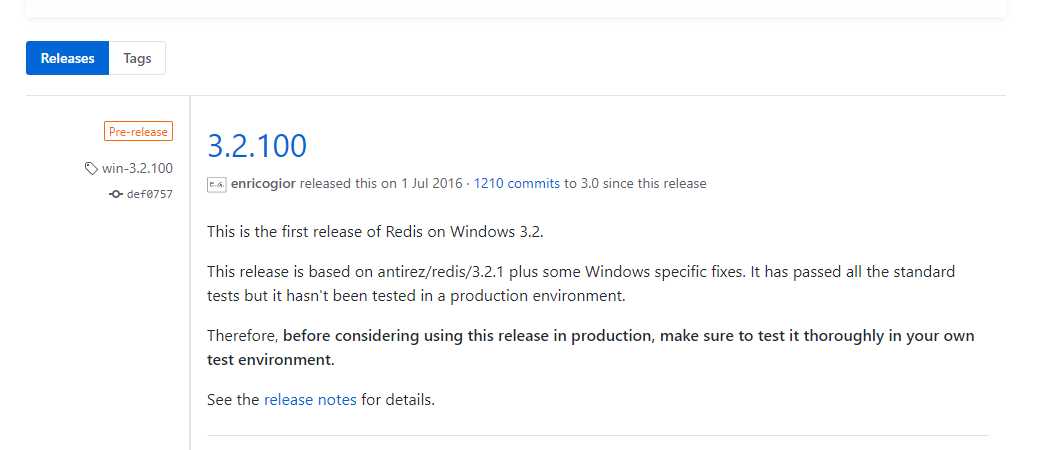The width and height of the screenshot is (1045, 450).
Task: View the 1210 commits comparison
Action: 516,184
